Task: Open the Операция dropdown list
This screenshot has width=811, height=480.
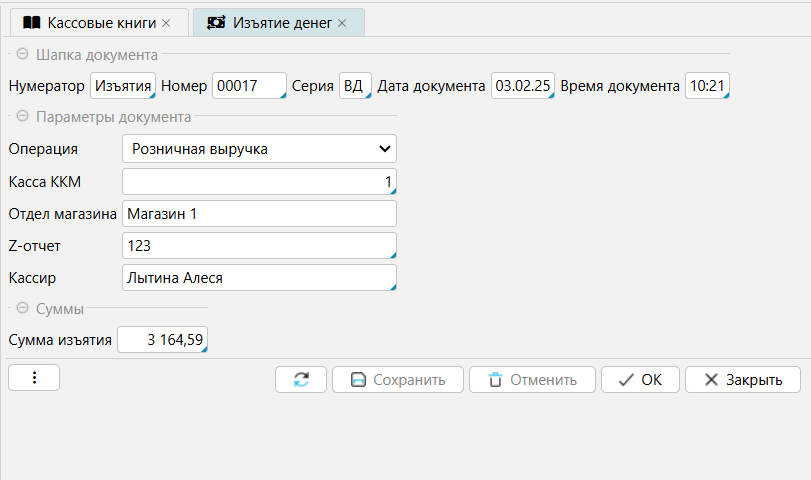Action: [x=259, y=149]
